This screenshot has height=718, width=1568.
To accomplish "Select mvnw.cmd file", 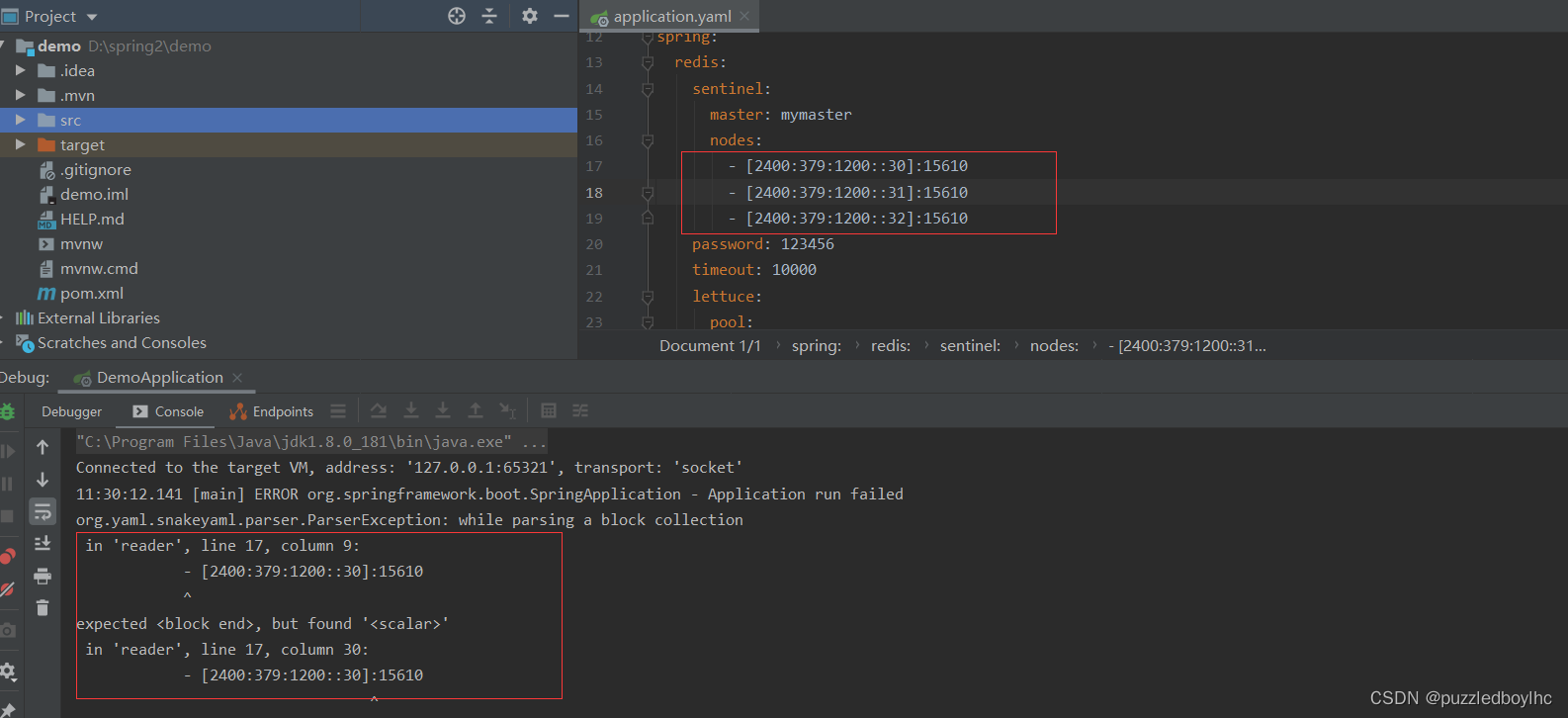I will pos(99,268).
